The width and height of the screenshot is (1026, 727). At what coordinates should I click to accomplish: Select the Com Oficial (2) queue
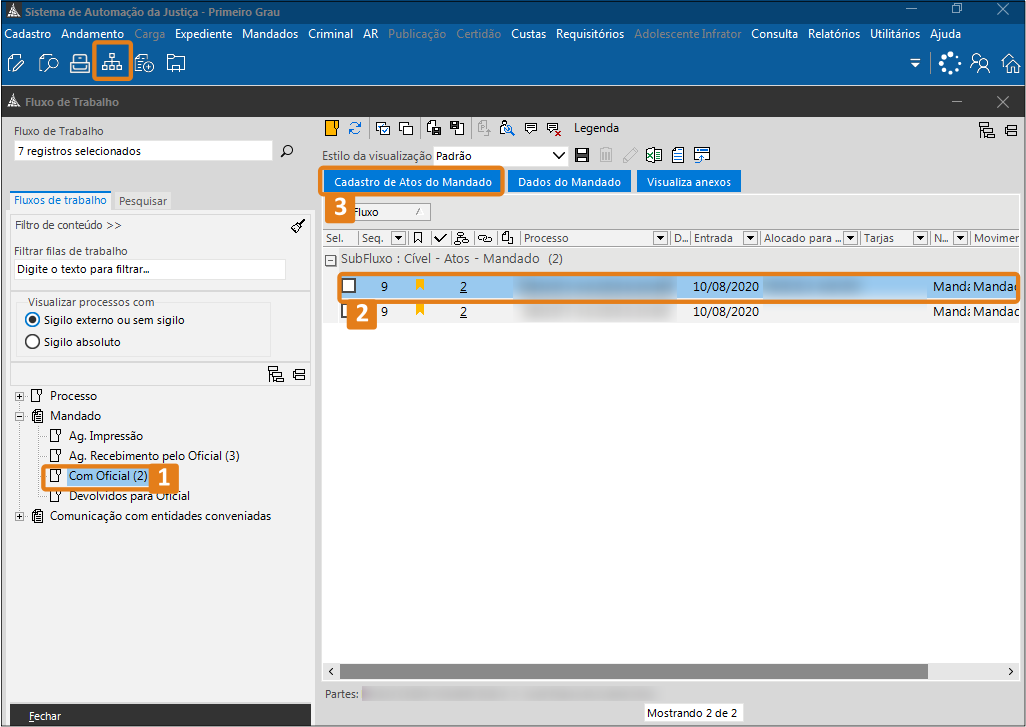[108, 476]
